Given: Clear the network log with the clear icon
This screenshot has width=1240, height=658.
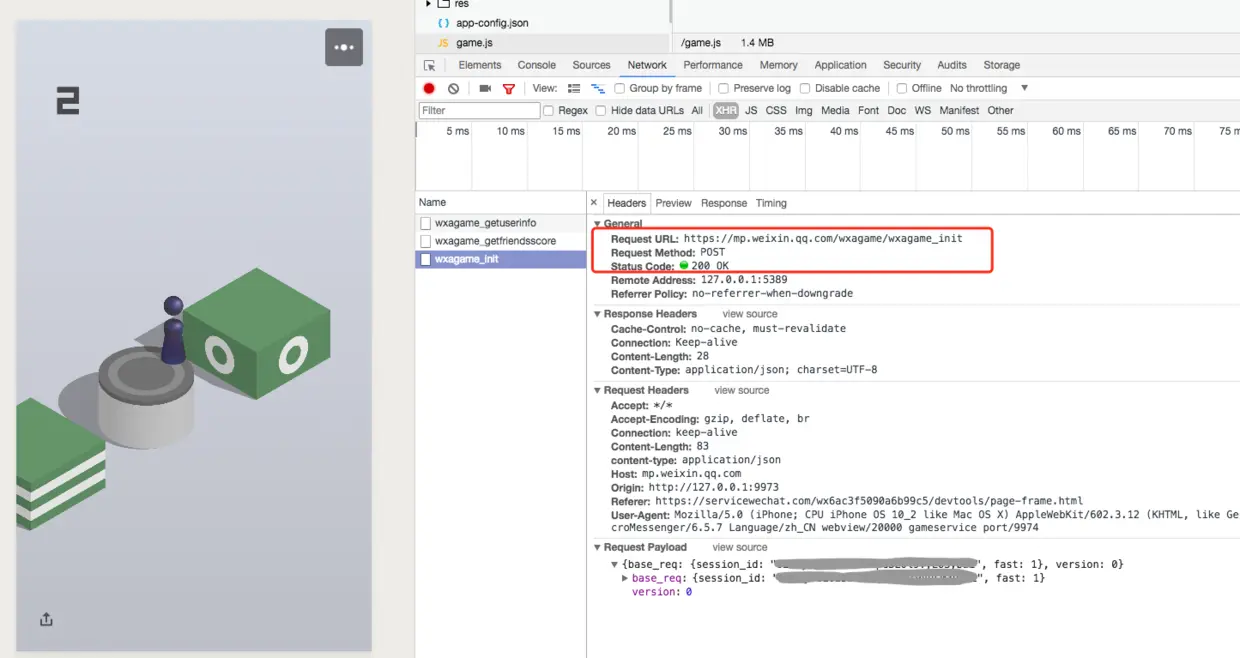Looking at the screenshot, I should pyautogui.click(x=453, y=88).
